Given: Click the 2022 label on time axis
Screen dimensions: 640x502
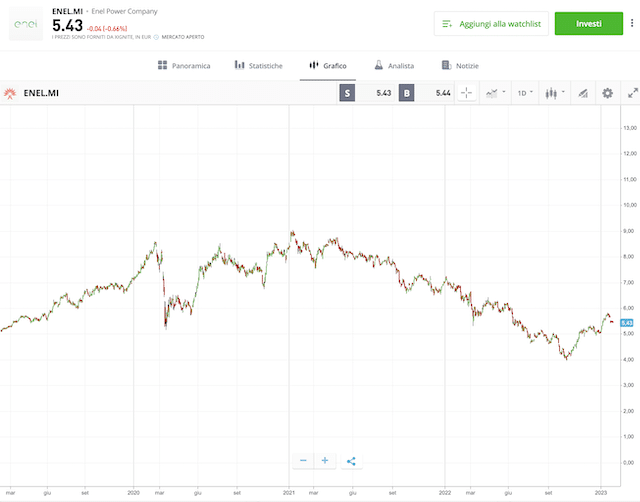Looking at the screenshot, I should pyautogui.click(x=445, y=493).
